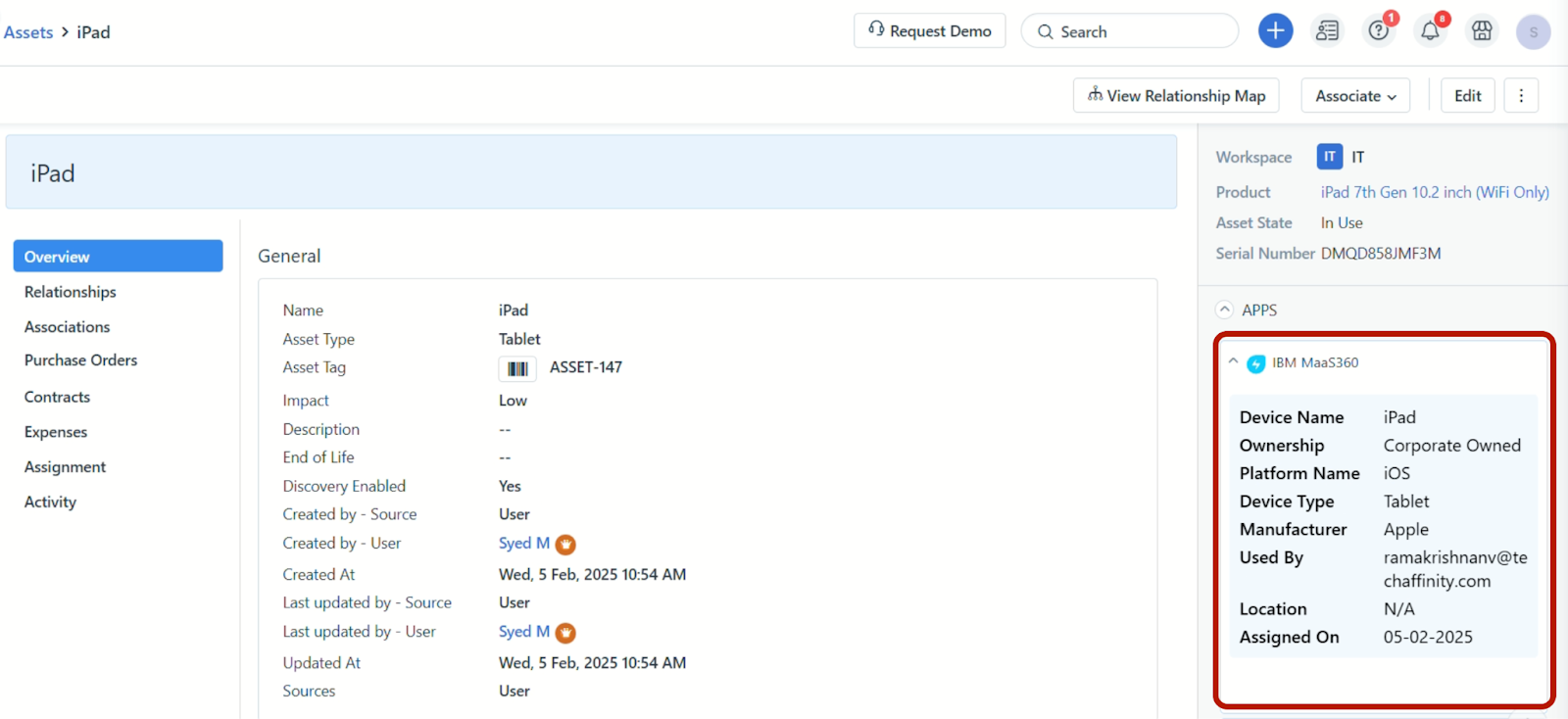This screenshot has width=1568, height=719.
Task: Click the more options kebab icon
Action: tap(1521, 96)
